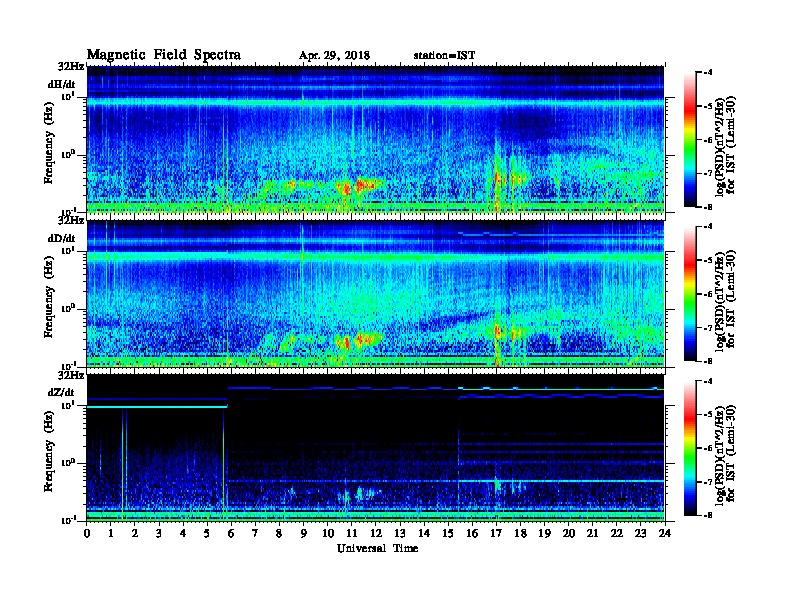Click the dH/dt colorbar's "log(PSD)(nT^2/Hz)" label
This screenshot has width=792, height=612.
pos(721,146)
